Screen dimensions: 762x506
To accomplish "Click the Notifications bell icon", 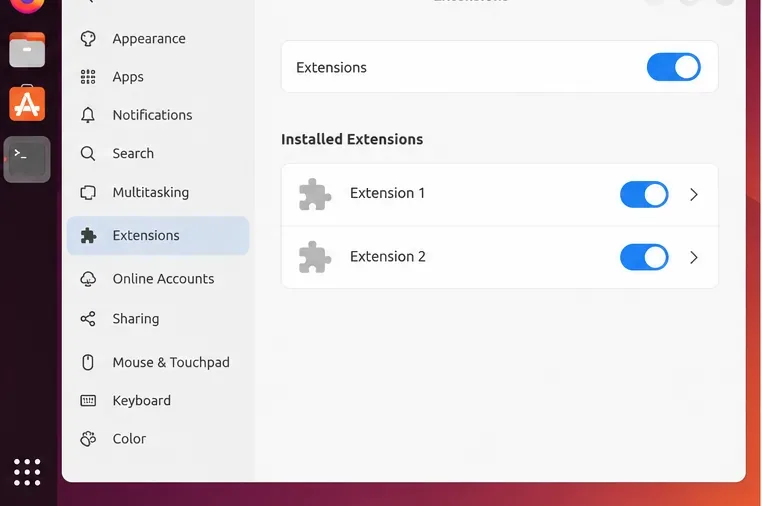I will 88,115.
